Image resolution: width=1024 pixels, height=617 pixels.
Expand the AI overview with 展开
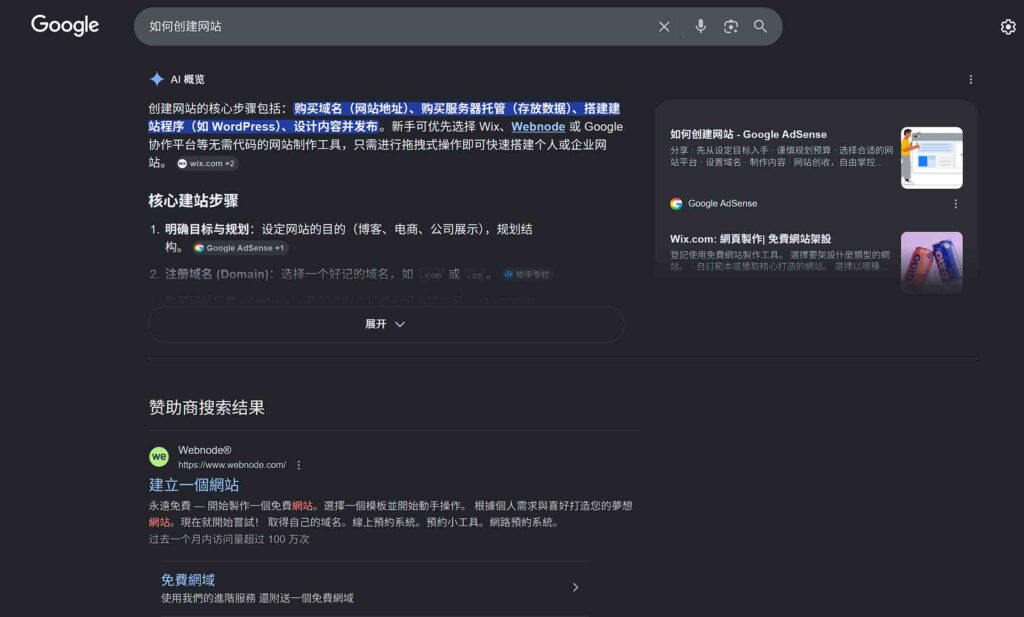(385, 324)
